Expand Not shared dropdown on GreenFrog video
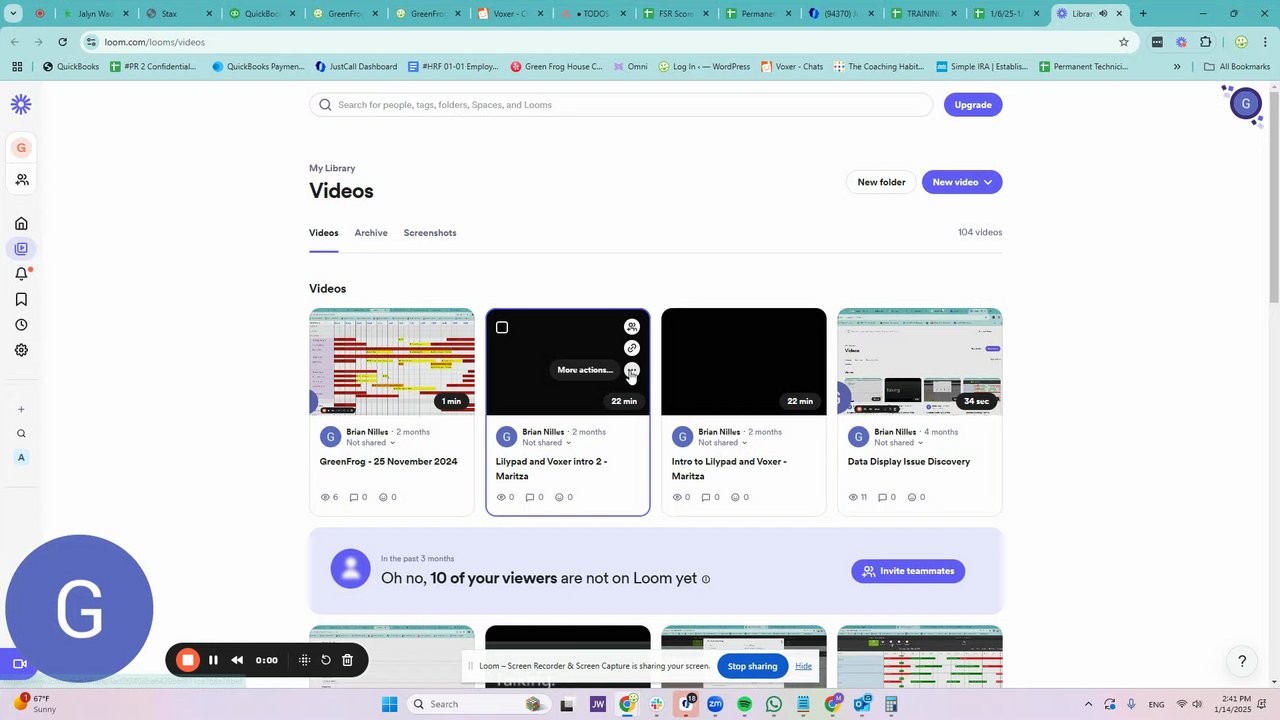1280x720 pixels. pyautogui.click(x=392, y=443)
